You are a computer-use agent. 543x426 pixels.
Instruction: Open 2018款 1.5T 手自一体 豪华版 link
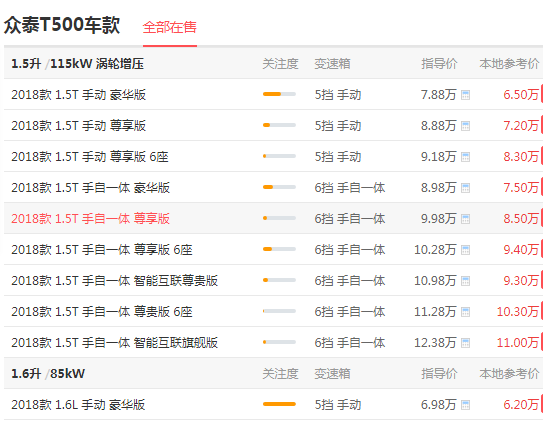[x=90, y=188]
